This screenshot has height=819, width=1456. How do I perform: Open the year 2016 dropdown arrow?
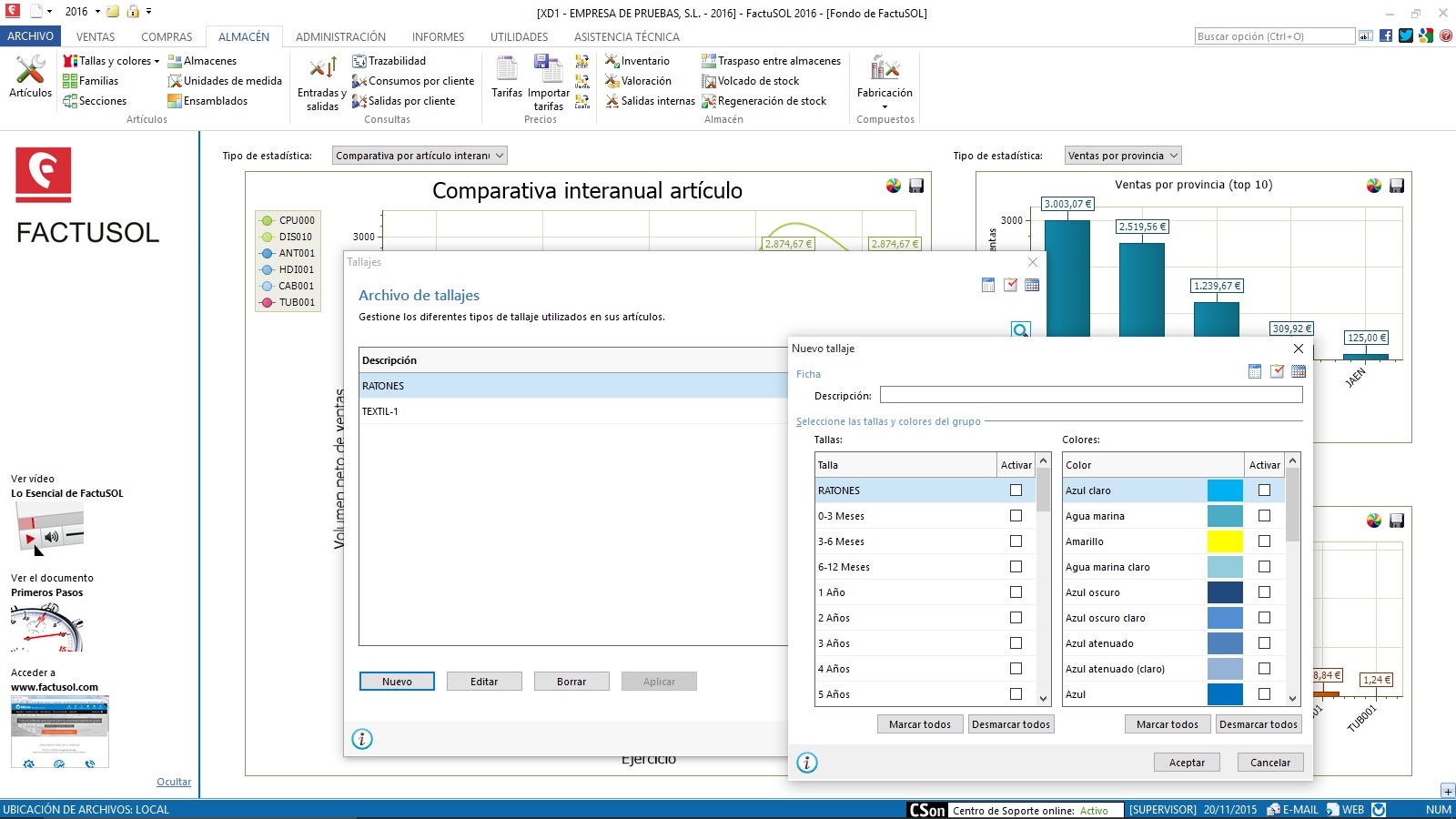point(97,12)
